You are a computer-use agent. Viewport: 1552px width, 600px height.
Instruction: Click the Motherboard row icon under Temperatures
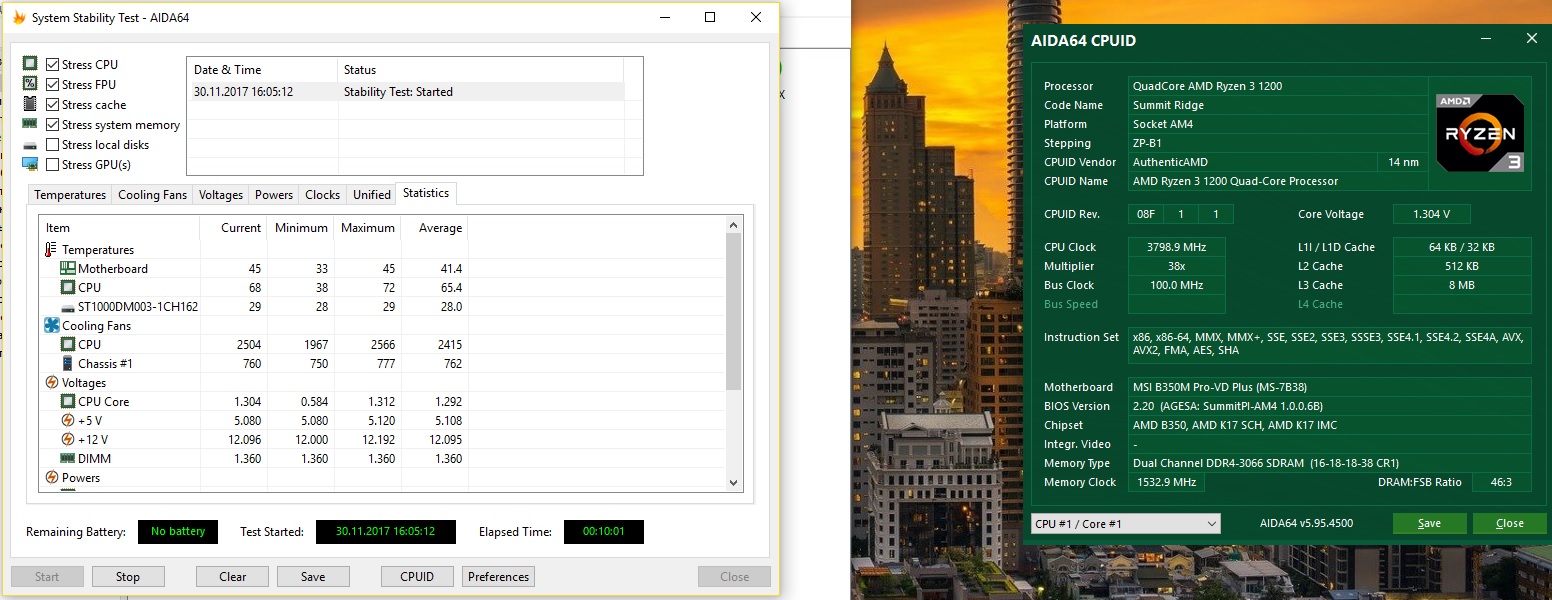(x=68, y=268)
